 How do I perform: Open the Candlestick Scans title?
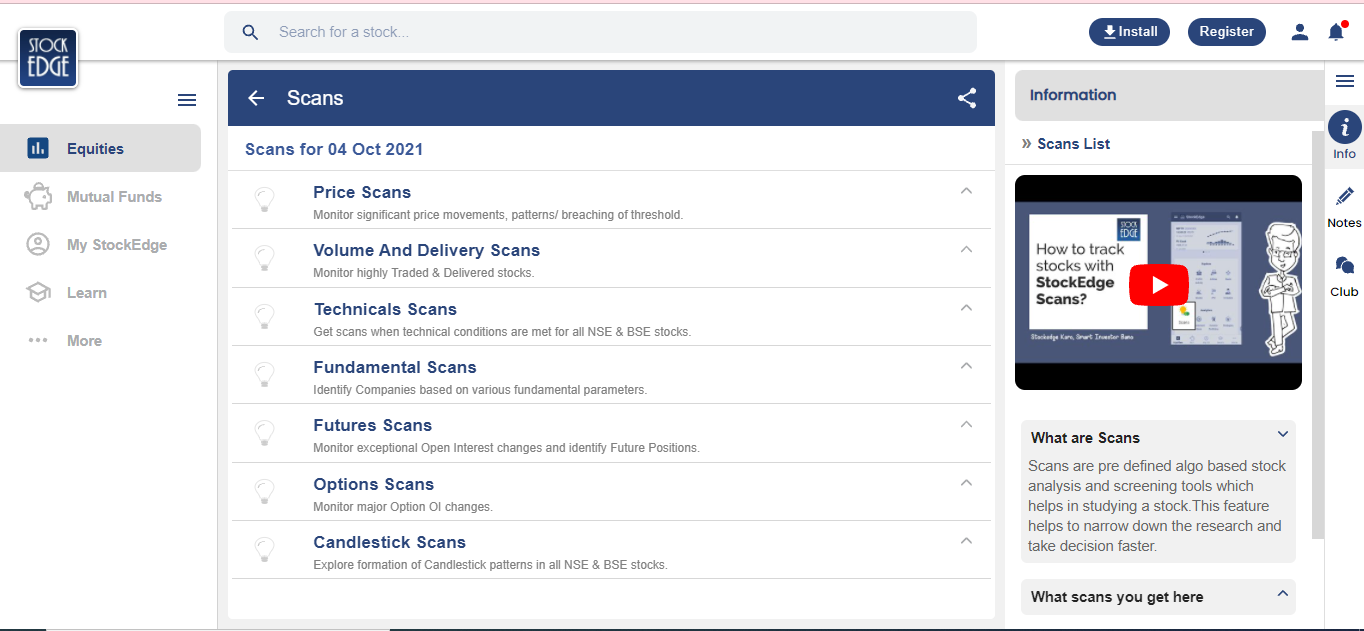pos(389,542)
